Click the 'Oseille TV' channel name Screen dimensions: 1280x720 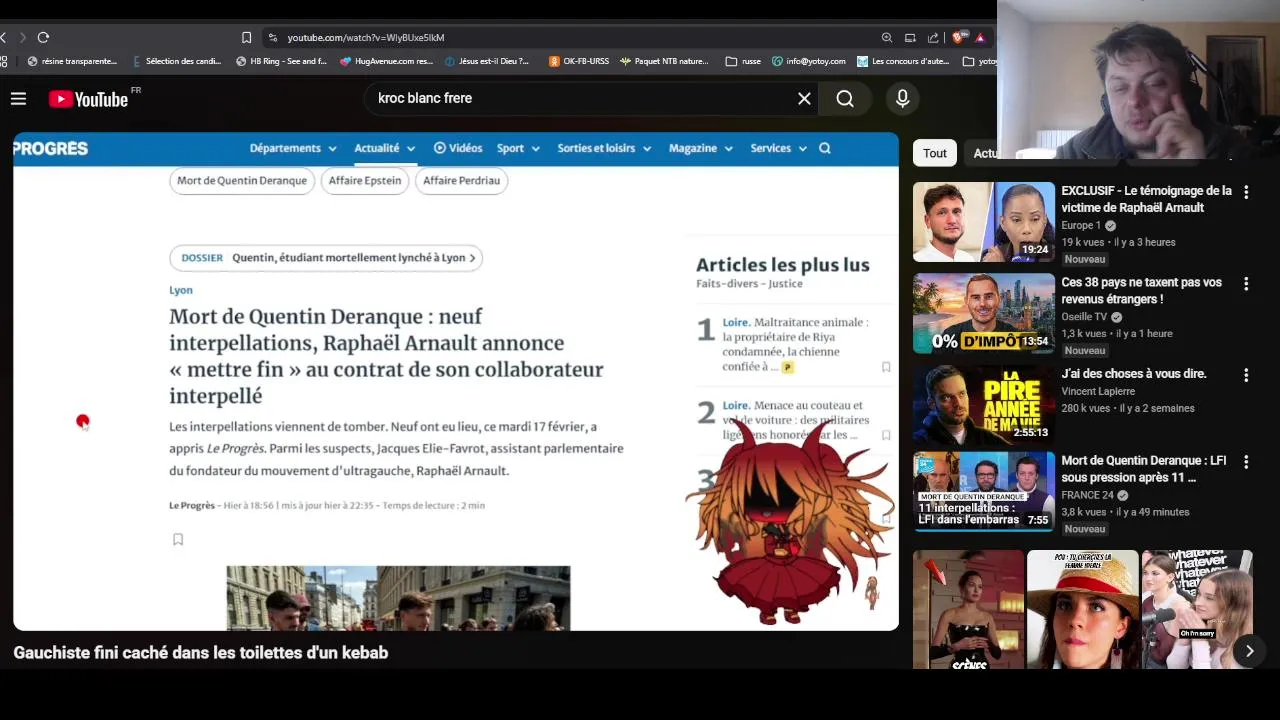click(x=1084, y=317)
